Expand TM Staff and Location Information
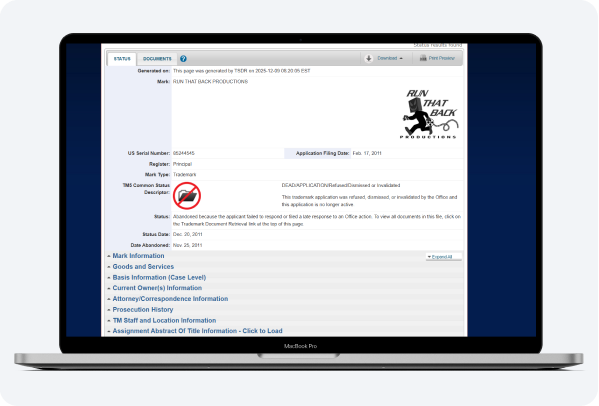599x406 pixels. pyautogui.click(x=164, y=320)
